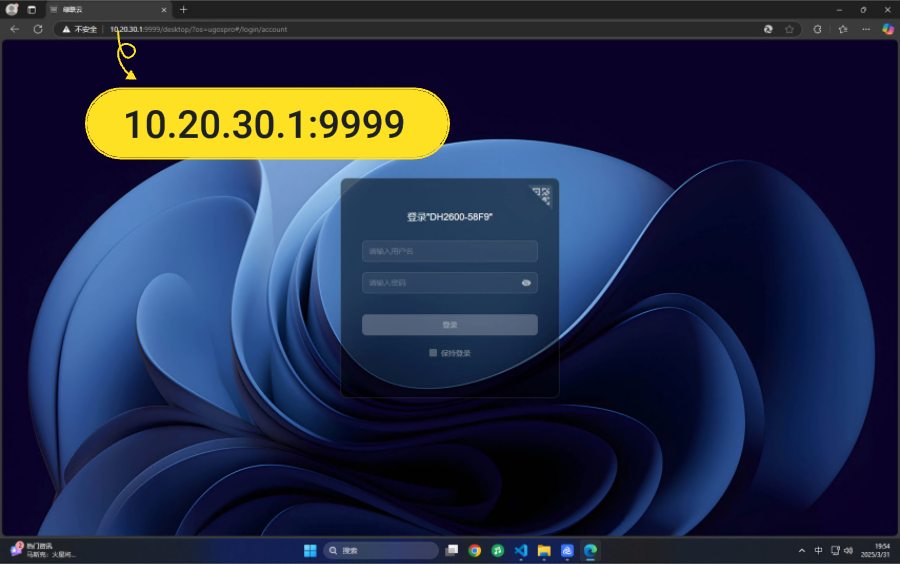Switch to Edge on the taskbar
Image resolution: width=900 pixels, height=564 pixels.
click(x=590, y=551)
